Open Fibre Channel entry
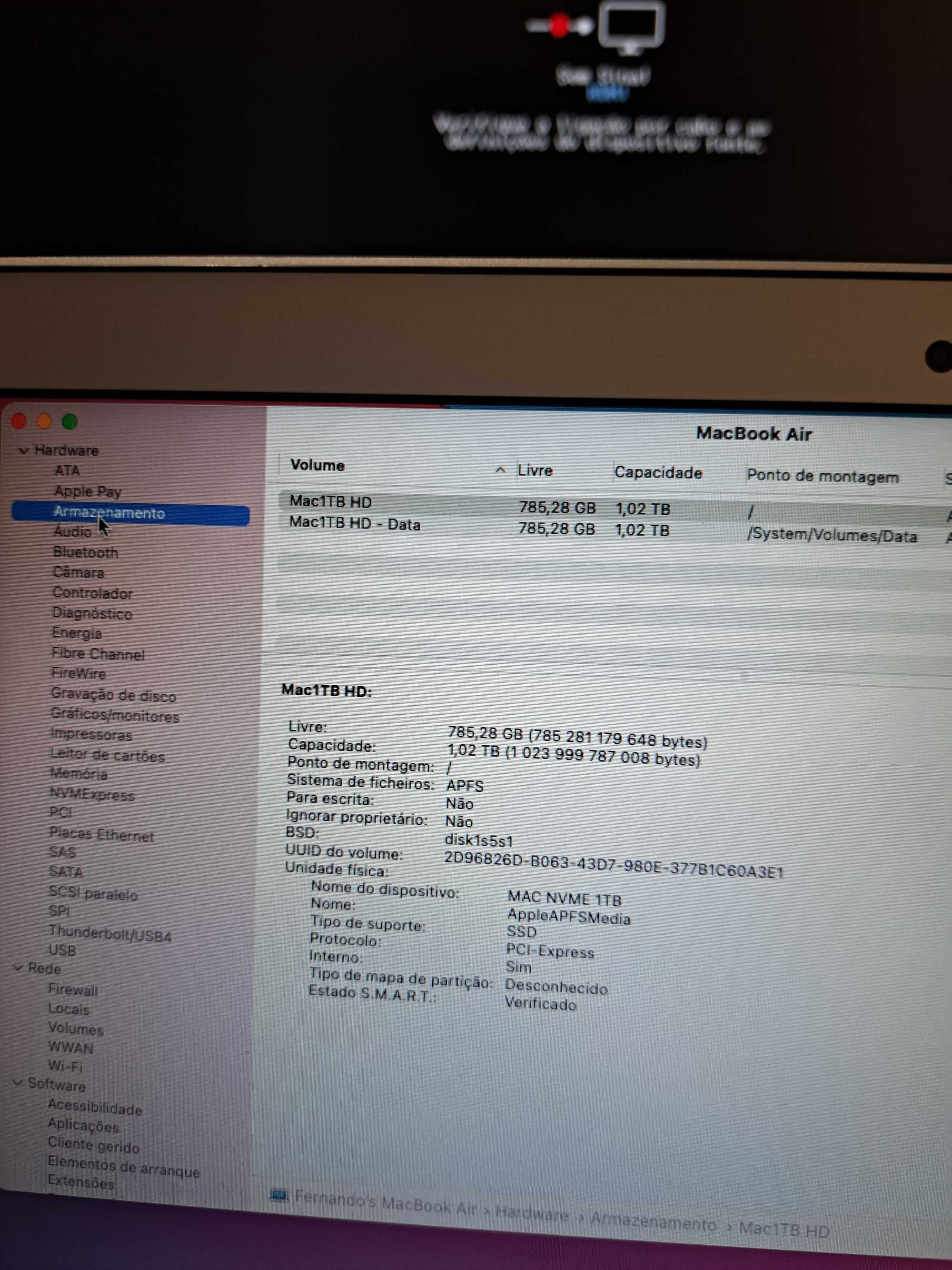952x1270 pixels. point(98,654)
